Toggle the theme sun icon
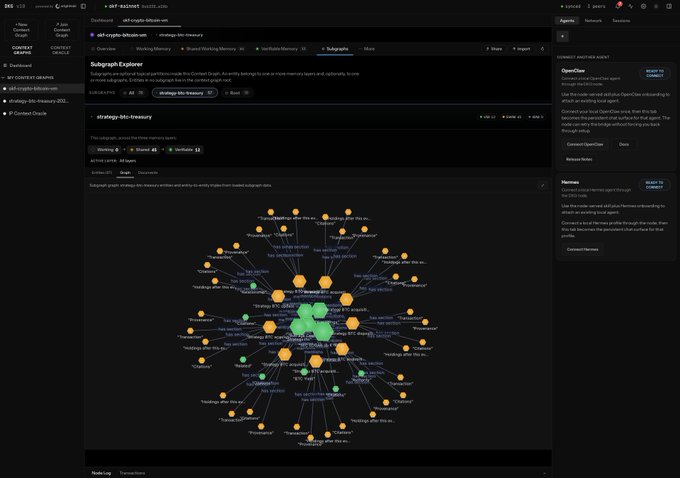680x478 pixels. [x=656, y=7]
